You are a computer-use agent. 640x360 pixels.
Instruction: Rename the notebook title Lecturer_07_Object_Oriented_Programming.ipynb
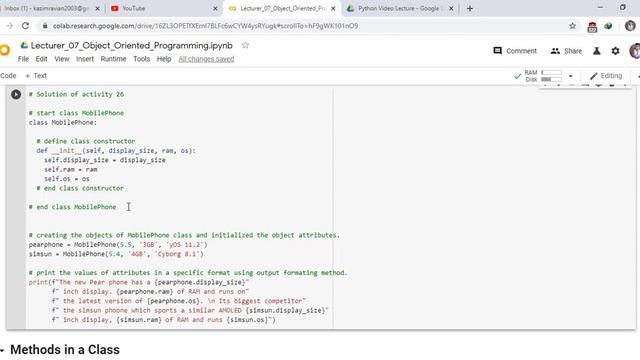click(x=131, y=45)
